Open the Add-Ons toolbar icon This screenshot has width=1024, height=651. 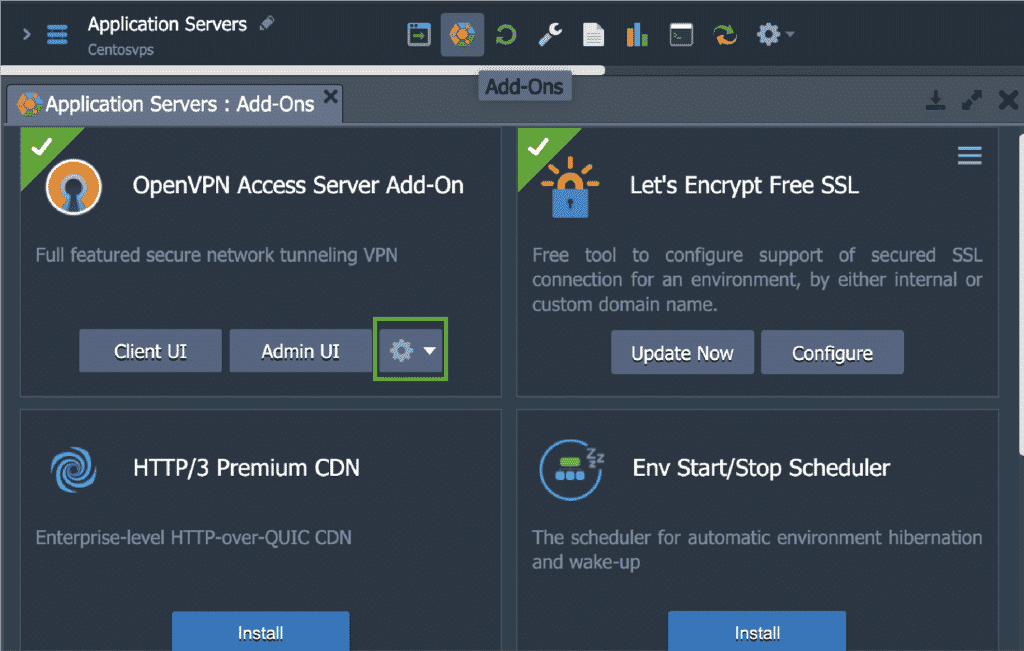coord(462,34)
